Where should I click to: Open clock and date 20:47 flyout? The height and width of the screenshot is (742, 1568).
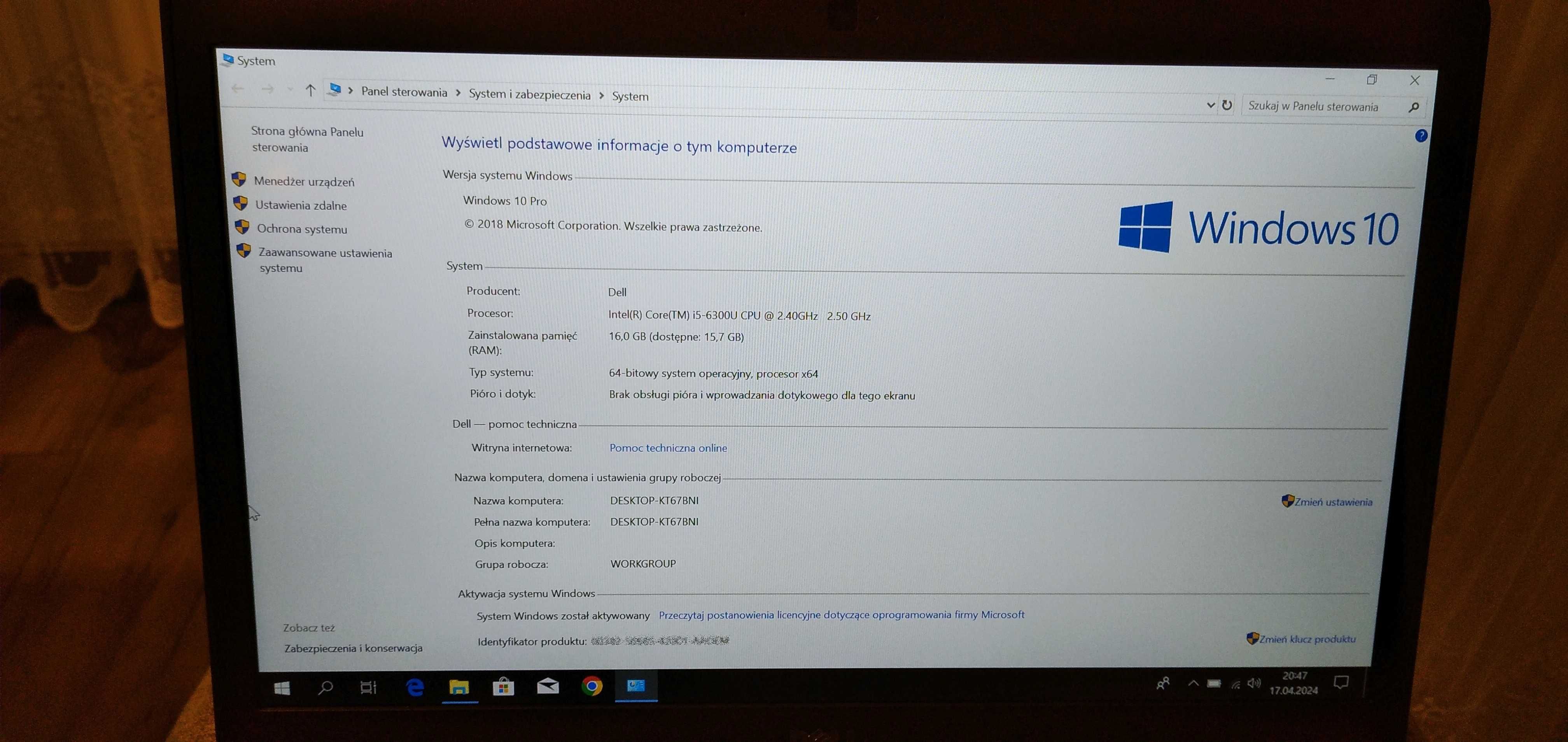(x=1293, y=683)
